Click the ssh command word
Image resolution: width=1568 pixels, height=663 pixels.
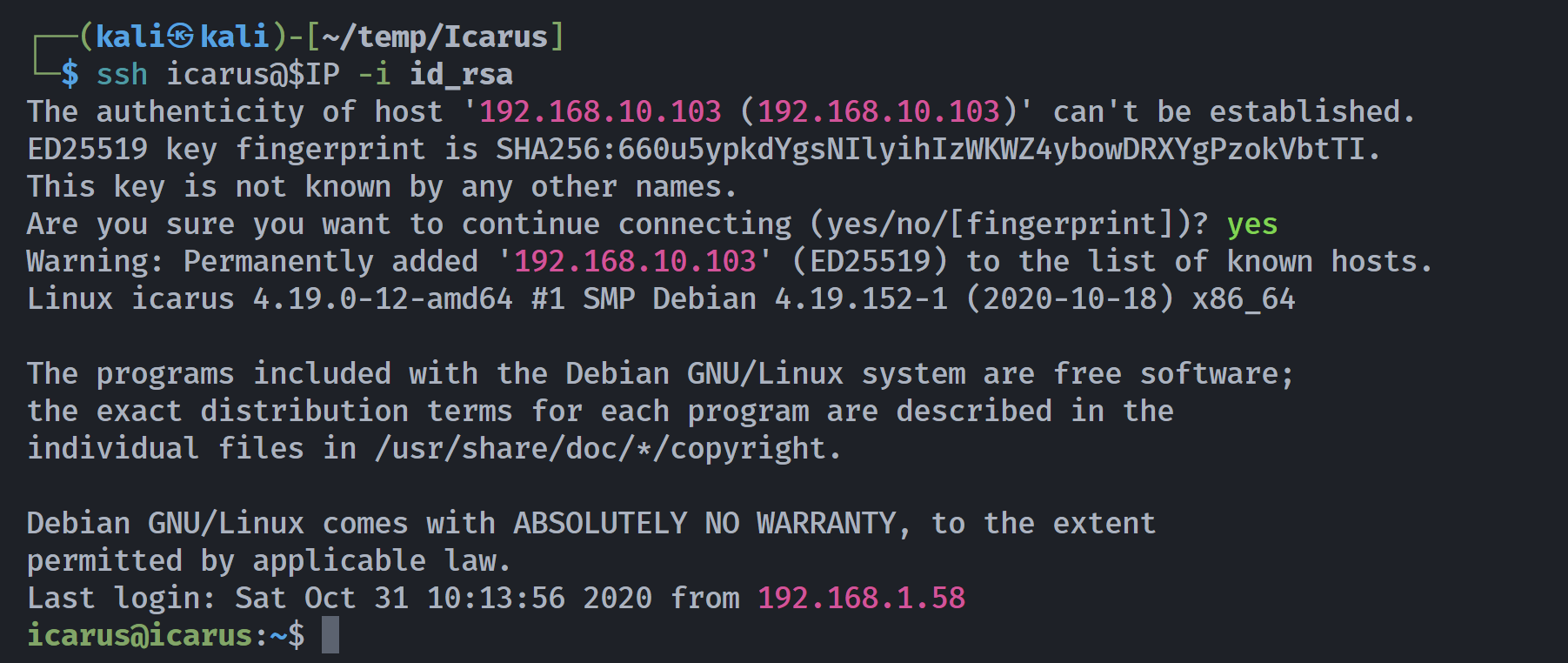coord(122,75)
